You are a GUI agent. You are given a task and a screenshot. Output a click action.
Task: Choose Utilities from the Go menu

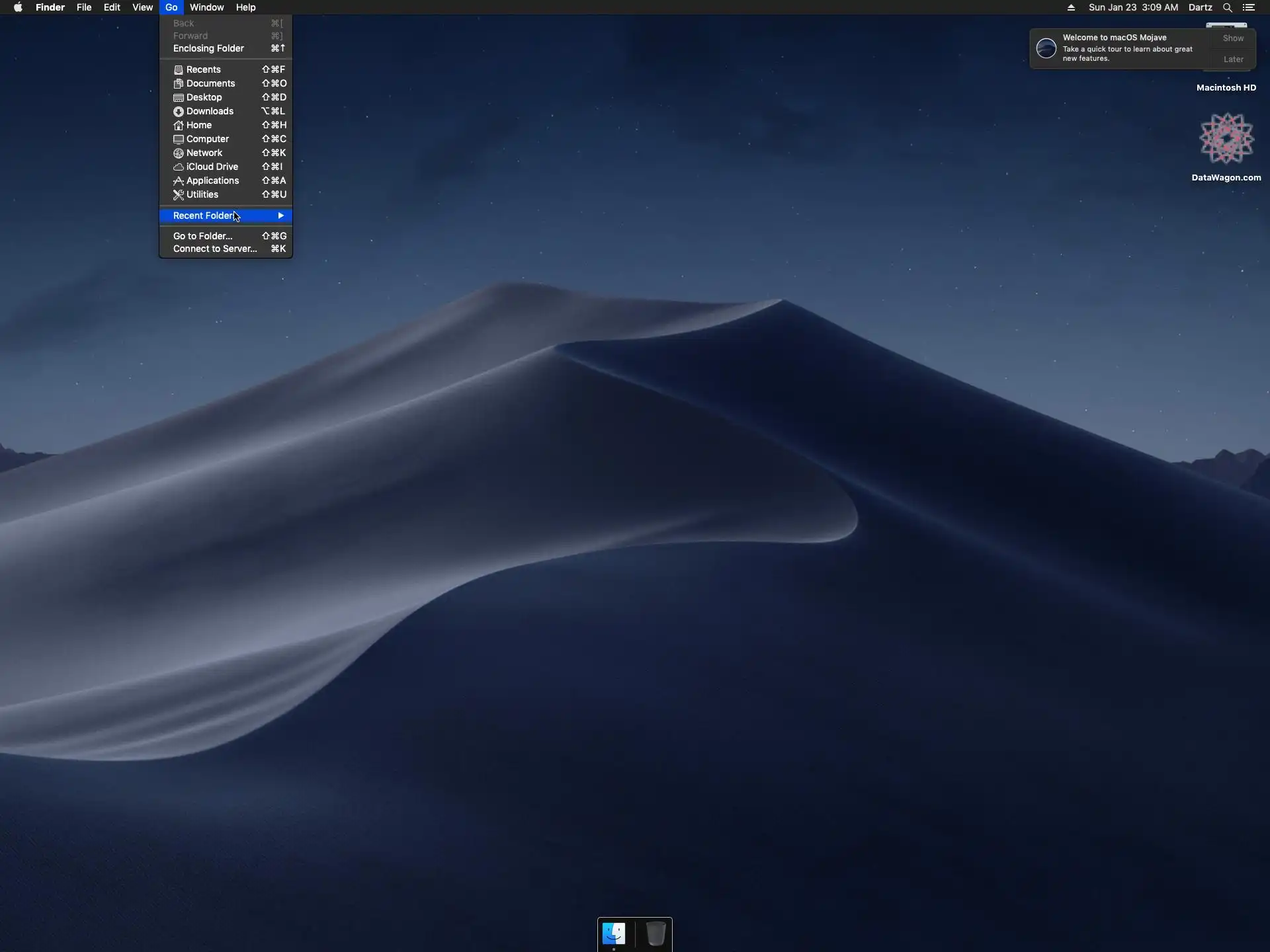202,194
